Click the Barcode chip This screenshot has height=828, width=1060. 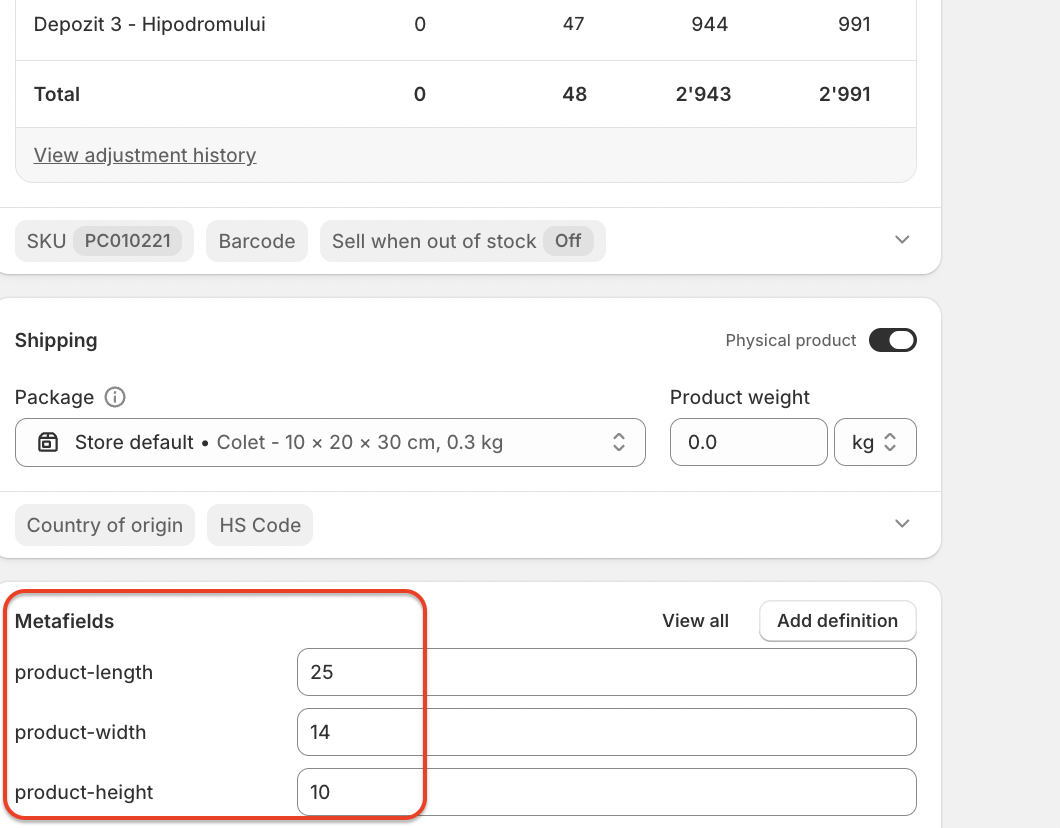coord(257,241)
